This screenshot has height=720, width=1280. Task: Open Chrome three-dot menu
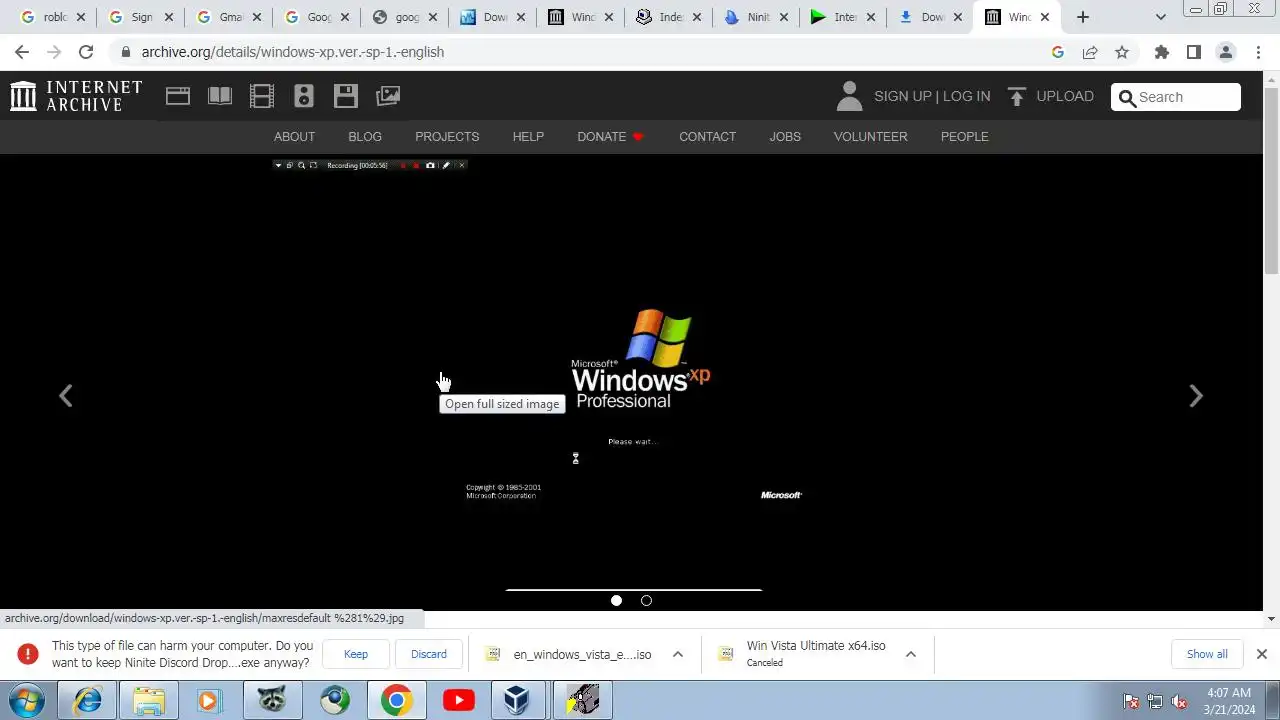[1258, 52]
